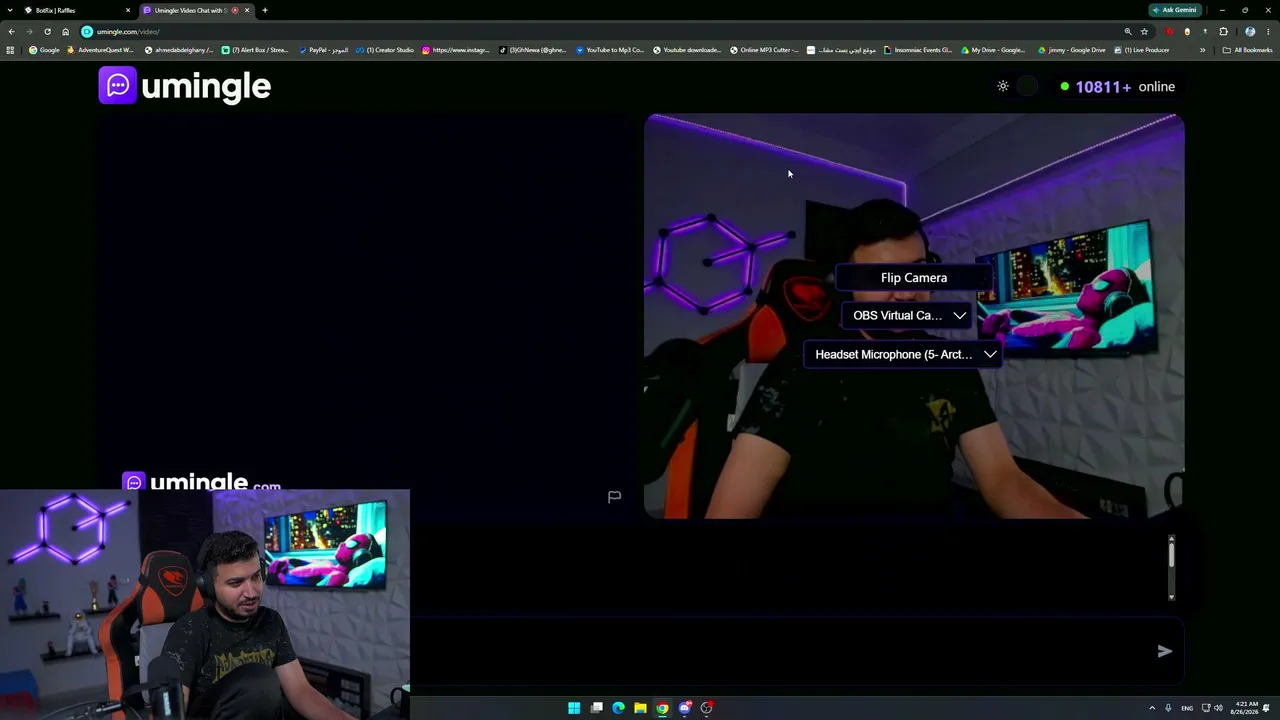Click the red extension icon in toolbar

[1169, 31]
